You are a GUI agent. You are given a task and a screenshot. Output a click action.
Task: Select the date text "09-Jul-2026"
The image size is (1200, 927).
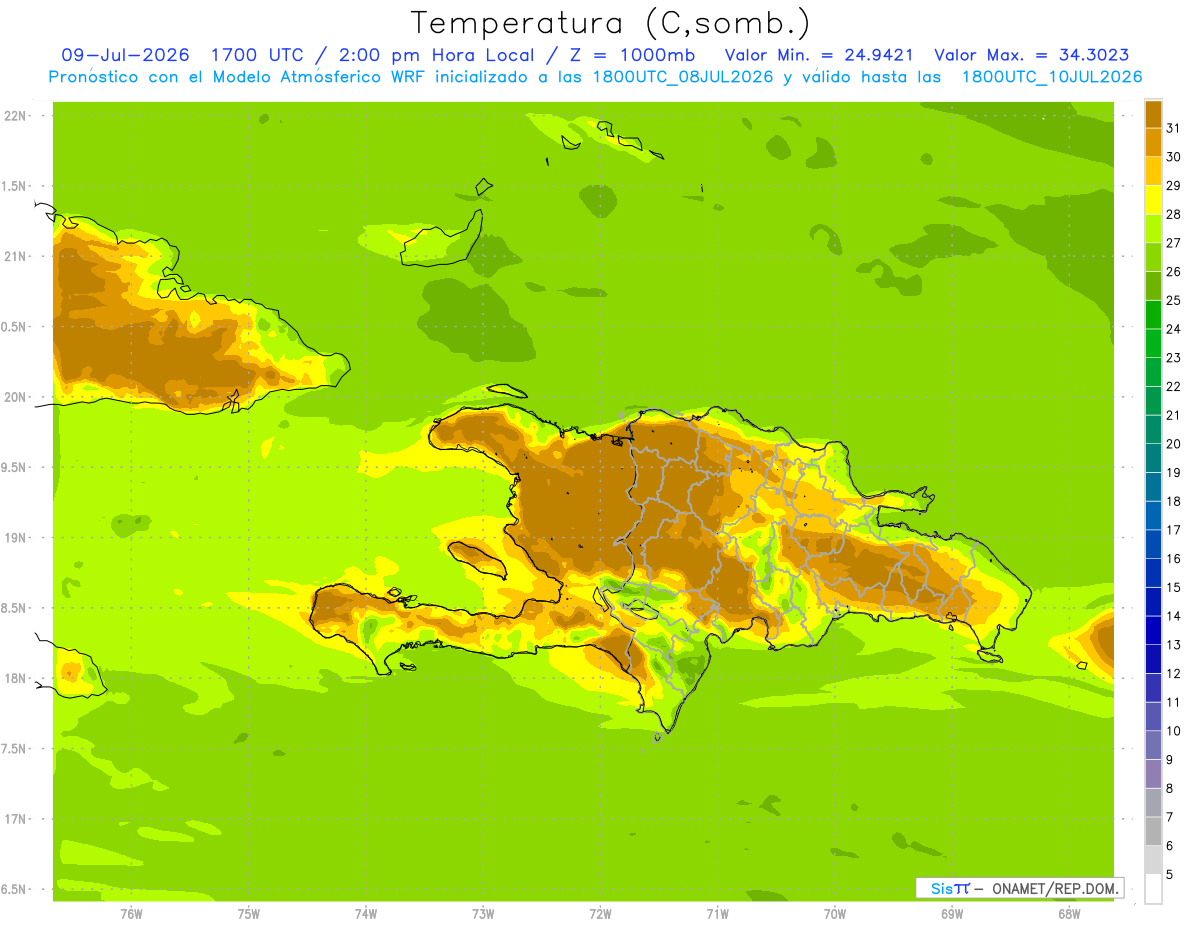[x=125, y=55]
